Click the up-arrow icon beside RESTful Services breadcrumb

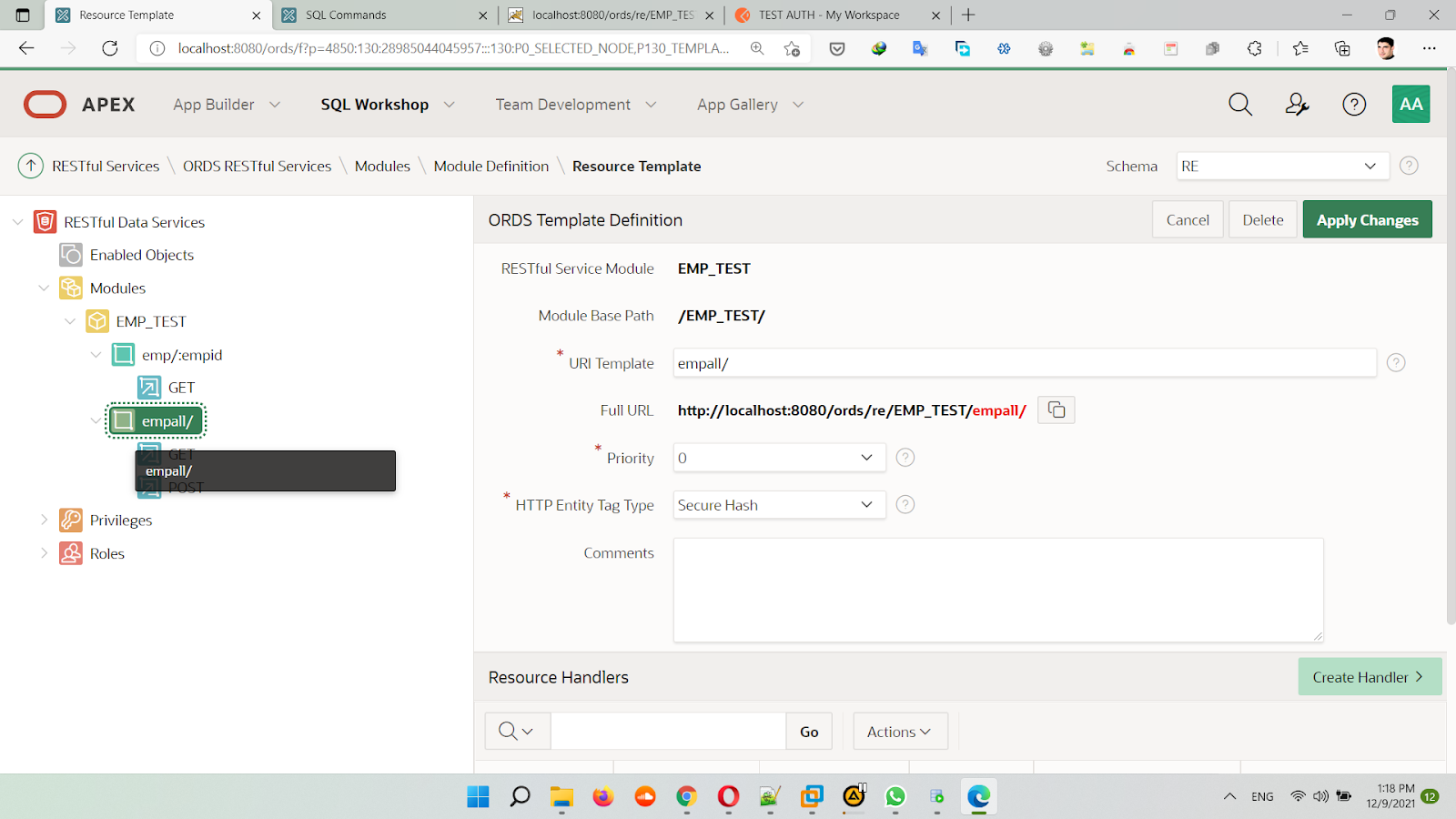point(31,166)
